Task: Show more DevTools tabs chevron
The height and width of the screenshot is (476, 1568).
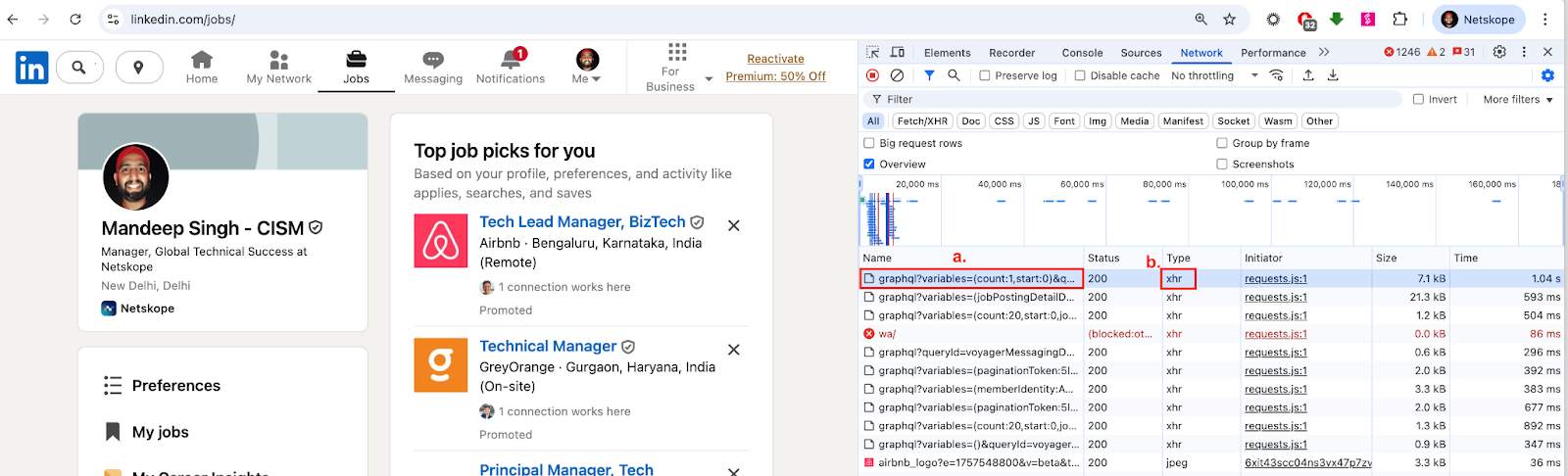Action: [x=1324, y=52]
